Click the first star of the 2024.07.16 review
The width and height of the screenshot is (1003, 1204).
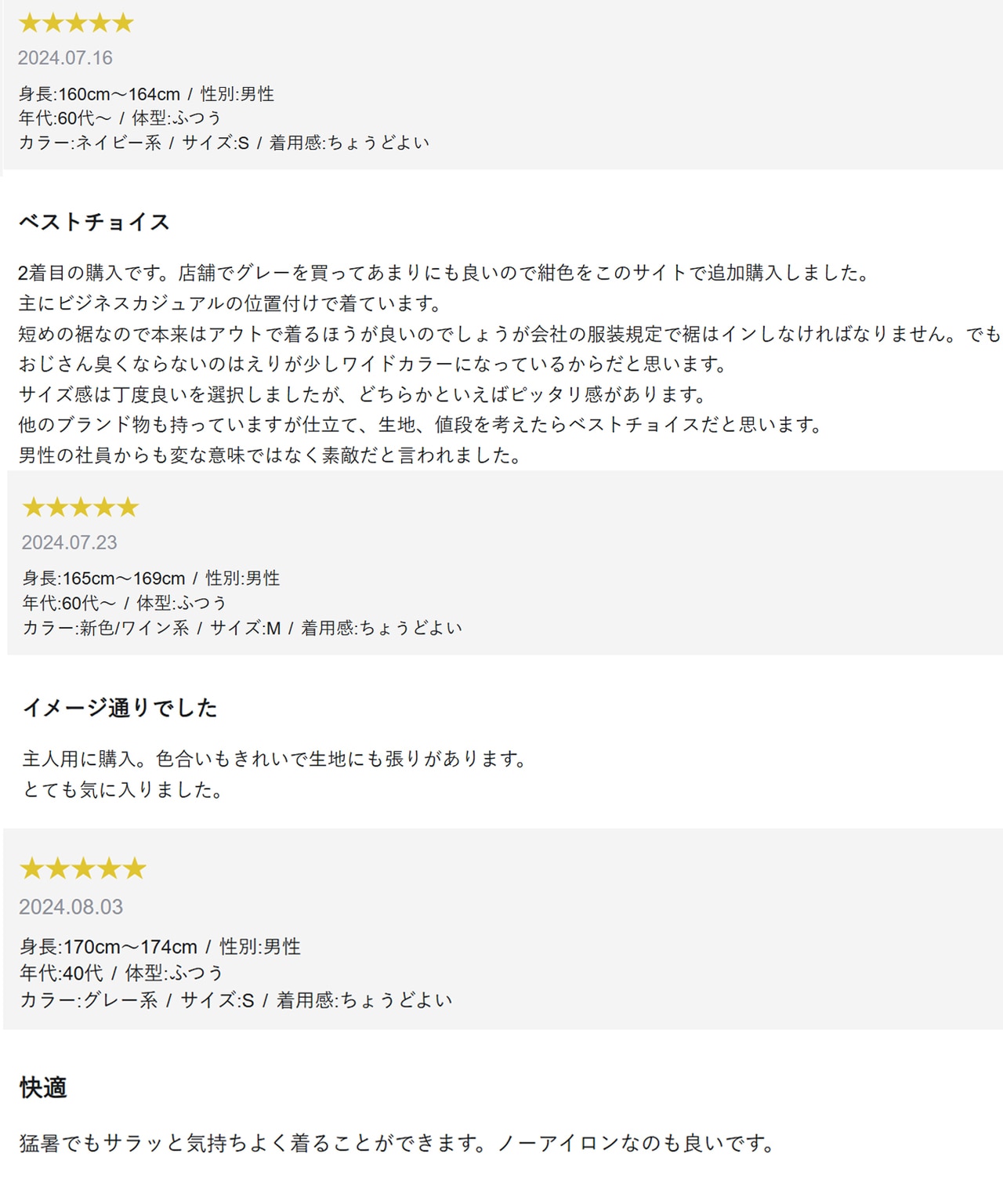point(29,23)
